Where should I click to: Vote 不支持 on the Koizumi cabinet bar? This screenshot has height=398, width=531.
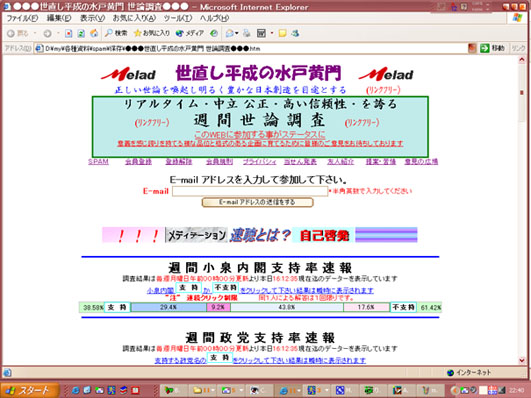coord(403,307)
